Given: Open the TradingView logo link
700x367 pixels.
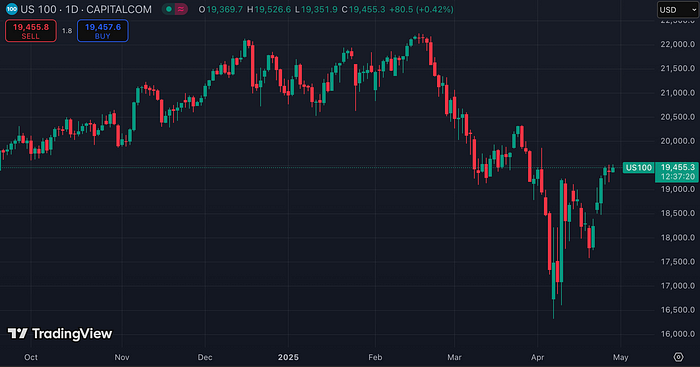Looking at the screenshot, I should click(x=60, y=334).
